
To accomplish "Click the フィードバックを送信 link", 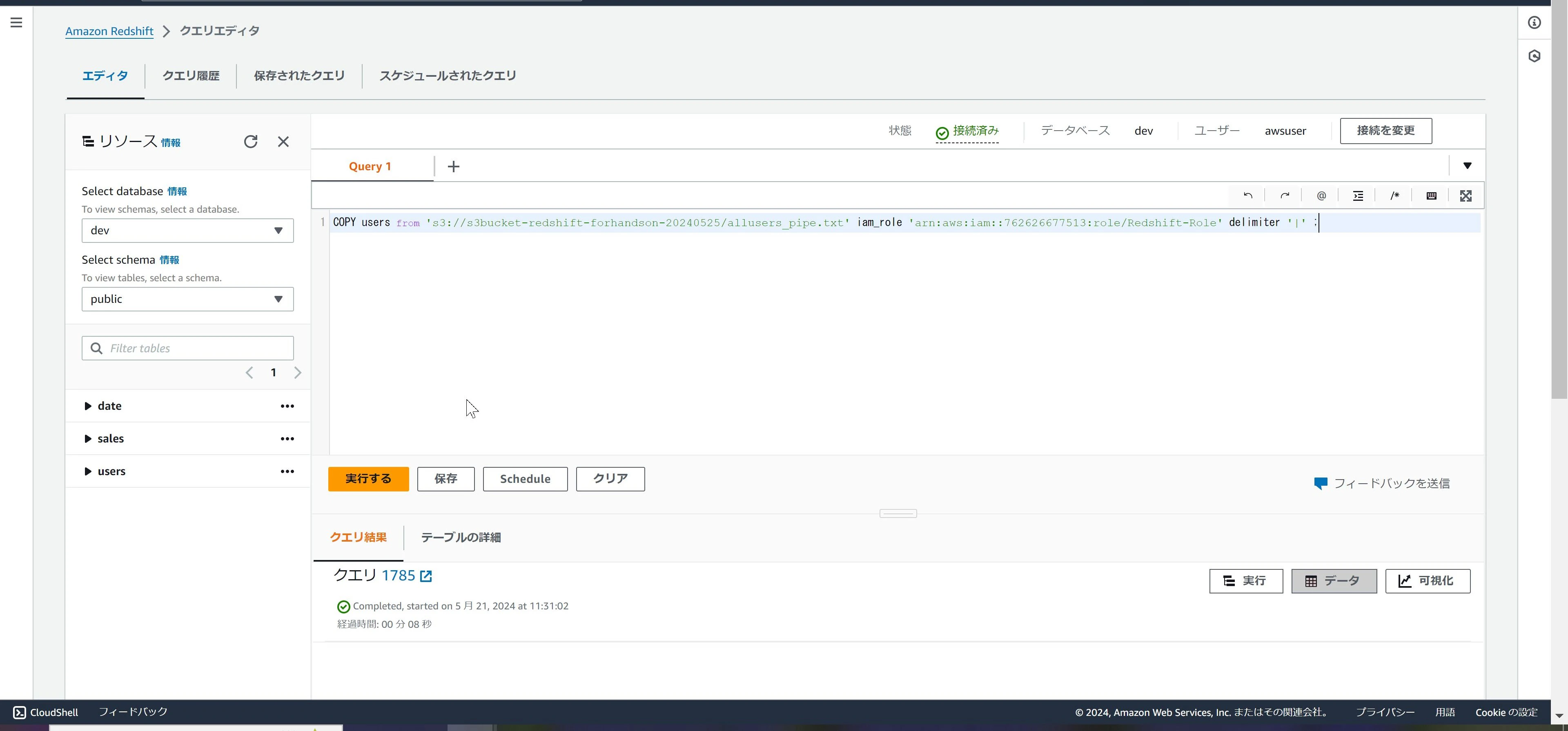I will point(1382,484).
